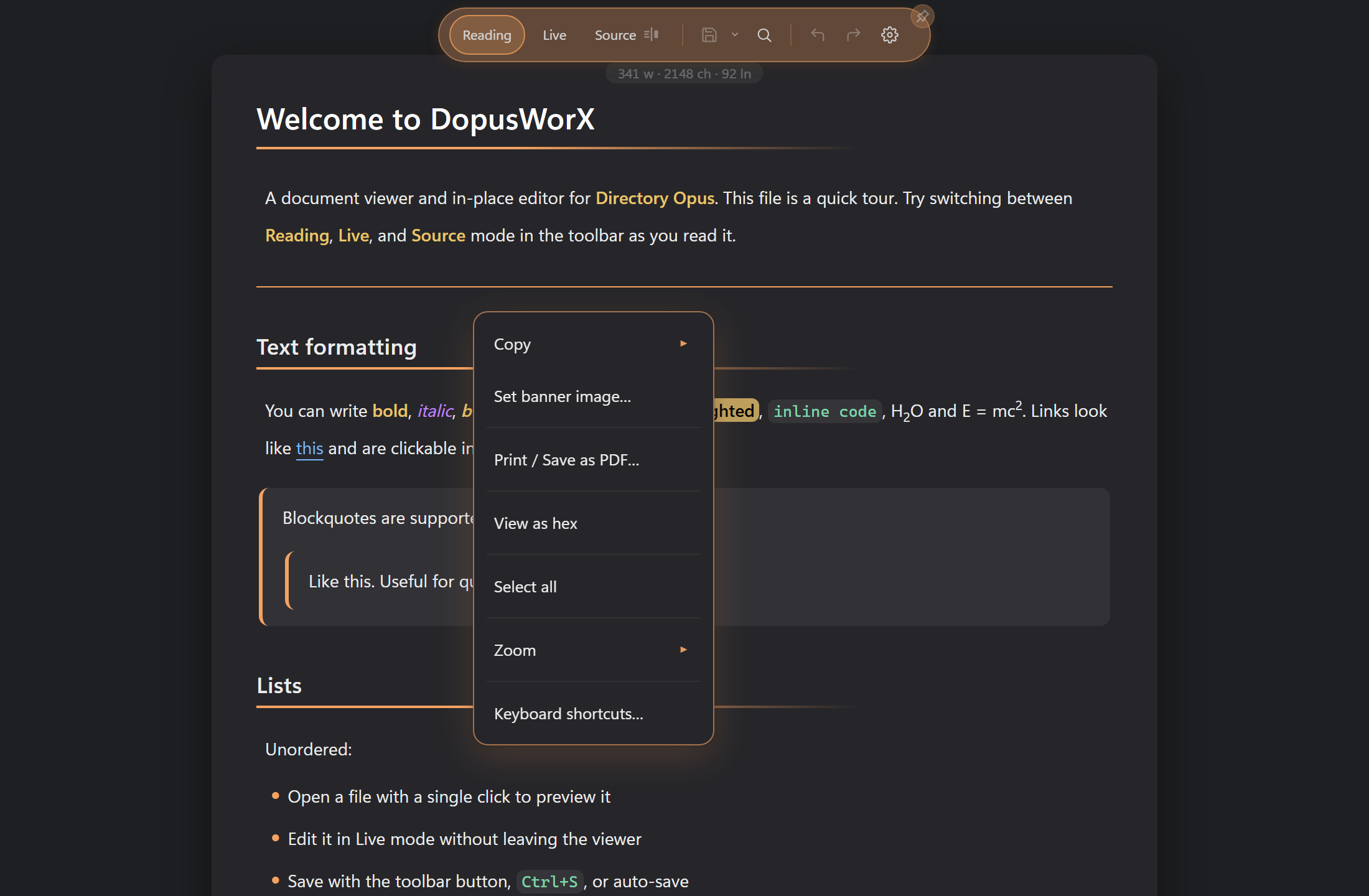Click the undo arrow icon

click(x=818, y=35)
